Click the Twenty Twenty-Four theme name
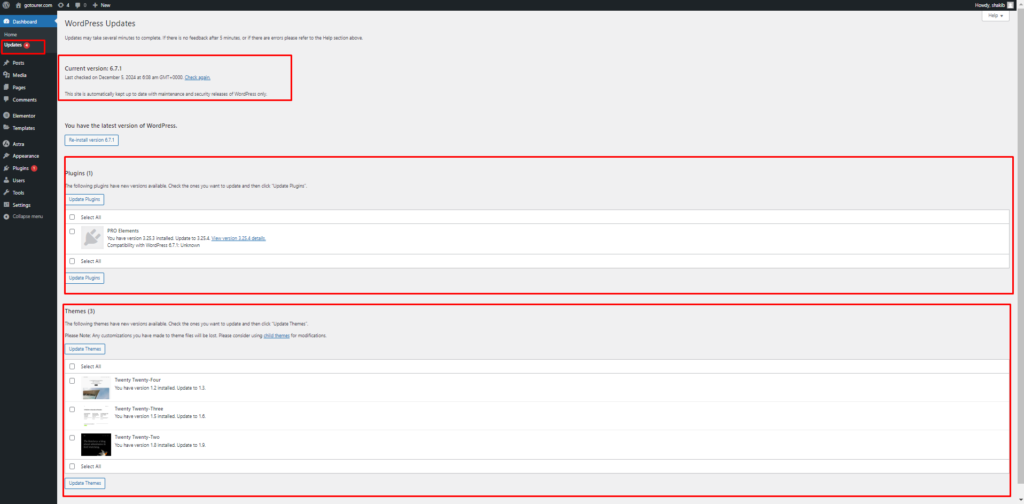Screen dimensions: 1024x504 pyautogui.click(x=138, y=380)
